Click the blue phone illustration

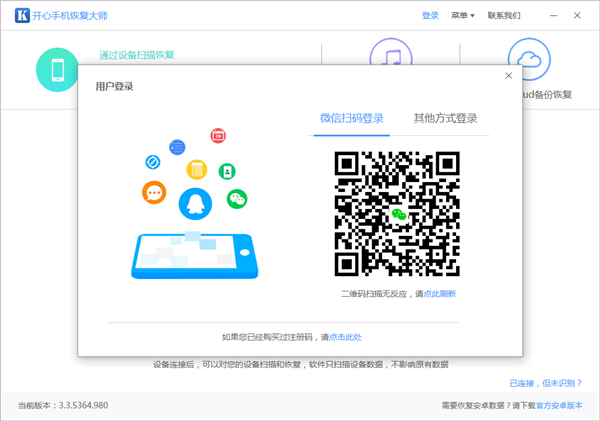(195, 255)
